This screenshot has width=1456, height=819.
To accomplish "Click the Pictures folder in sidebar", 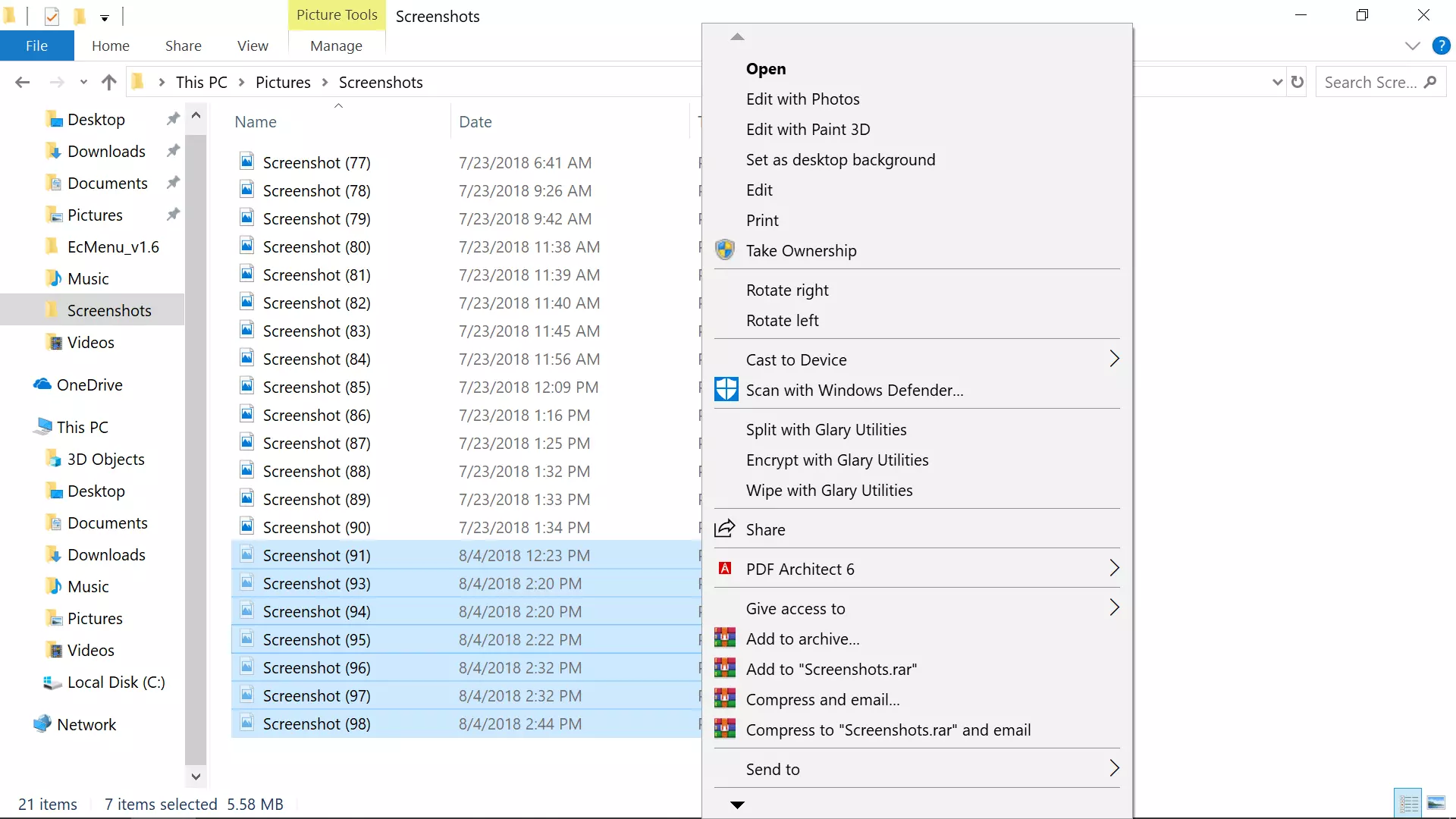I will click(x=95, y=214).
